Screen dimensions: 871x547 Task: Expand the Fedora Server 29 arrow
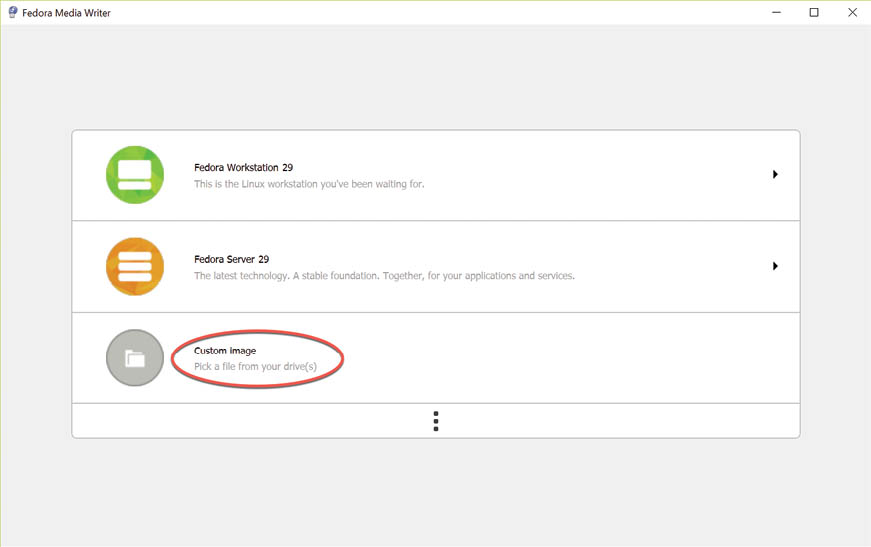[x=775, y=266]
